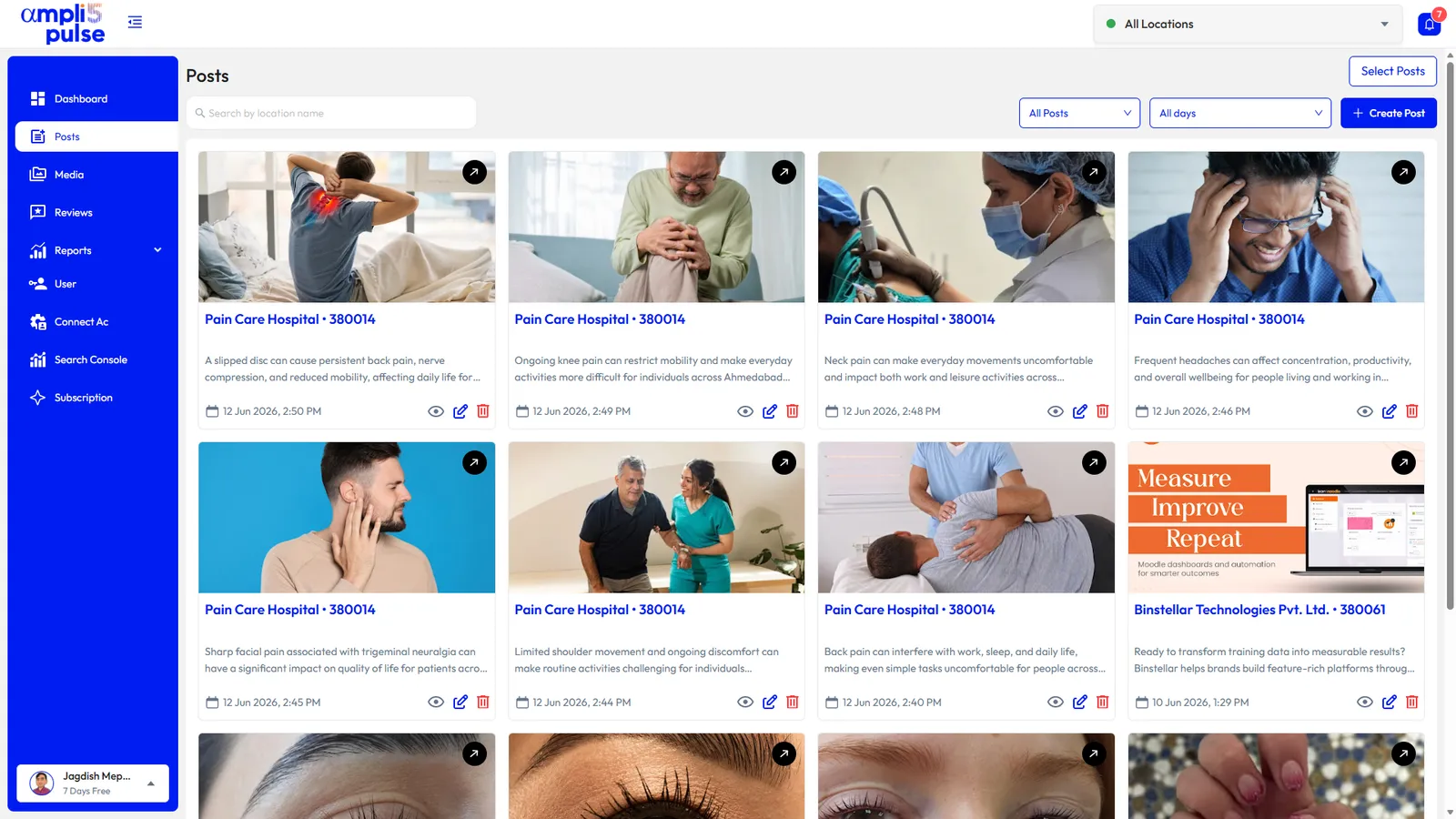Edit the post dated 12 Jun 2026, 2:46 PM
The height and width of the screenshot is (819, 1456).
click(1390, 411)
